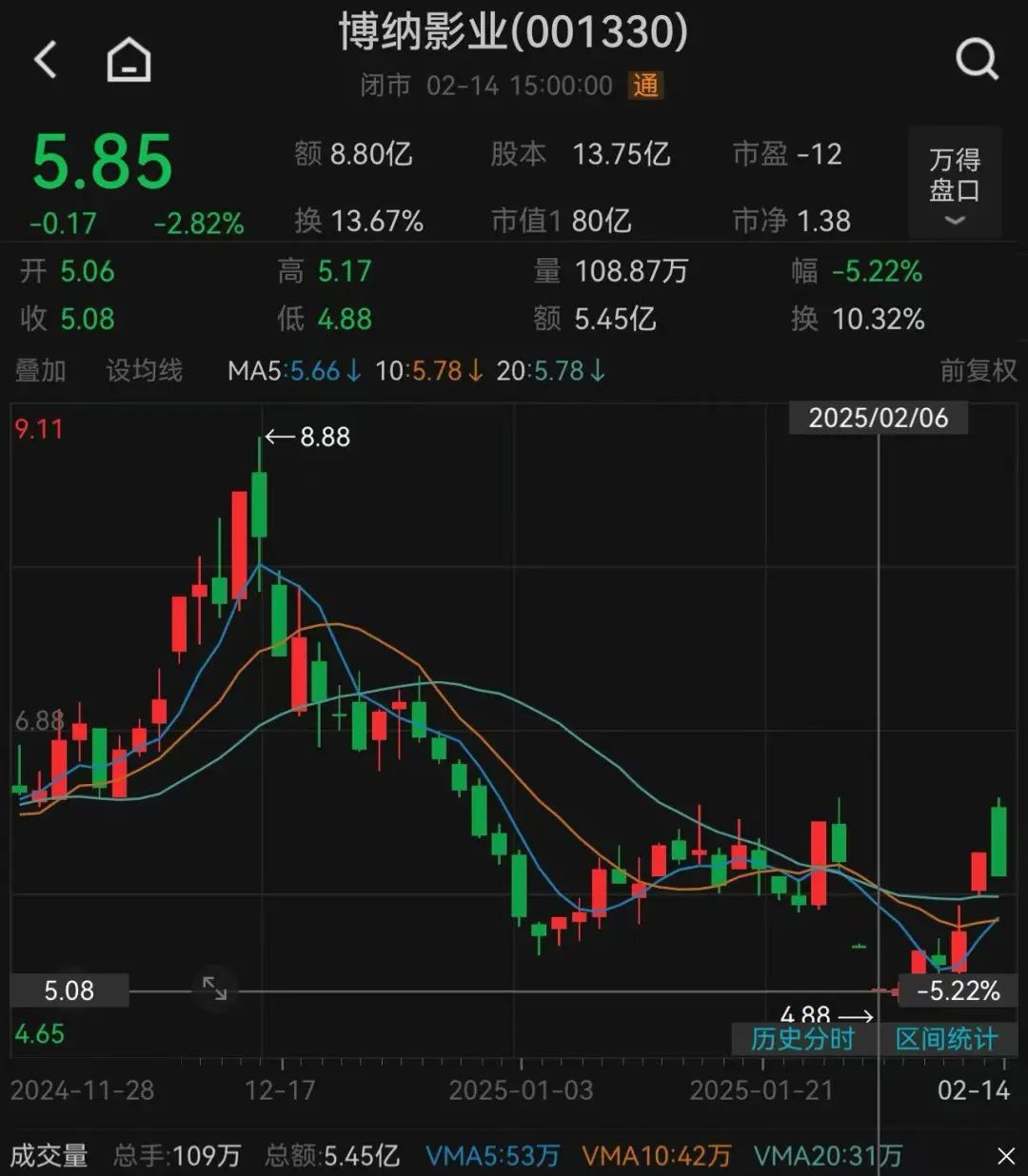Tap the 2025-01-03 date axis label
Screen dimensions: 1028x1176
tap(521, 1089)
